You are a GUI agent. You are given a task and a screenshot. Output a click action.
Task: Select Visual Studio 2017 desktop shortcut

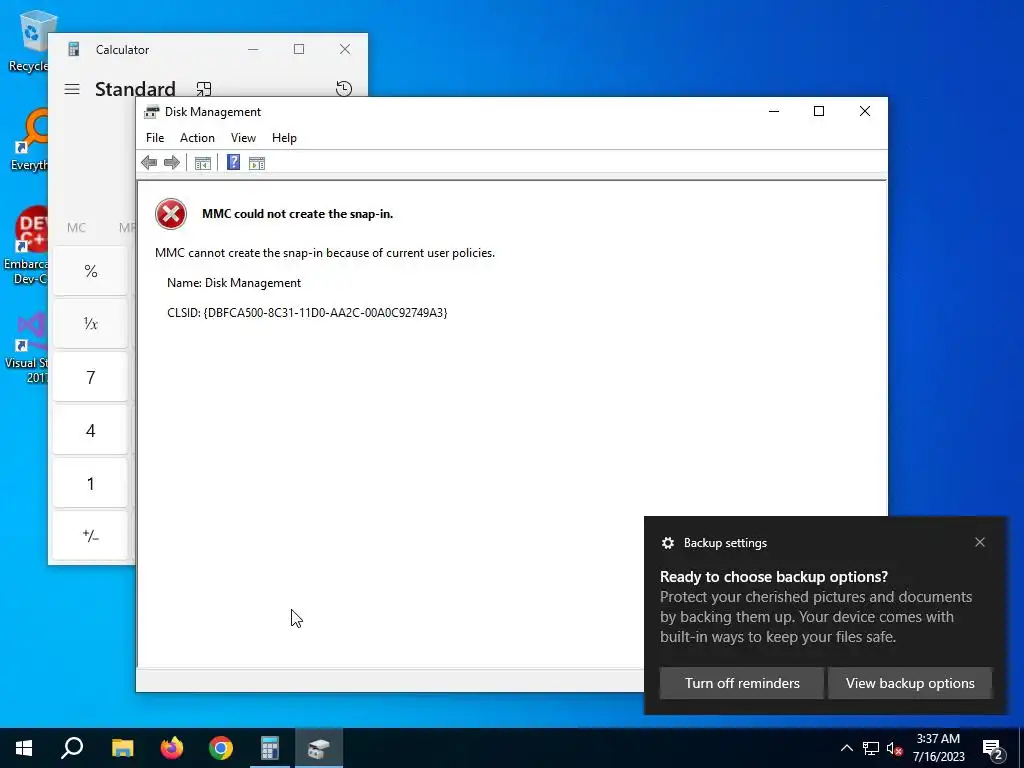(x=26, y=347)
